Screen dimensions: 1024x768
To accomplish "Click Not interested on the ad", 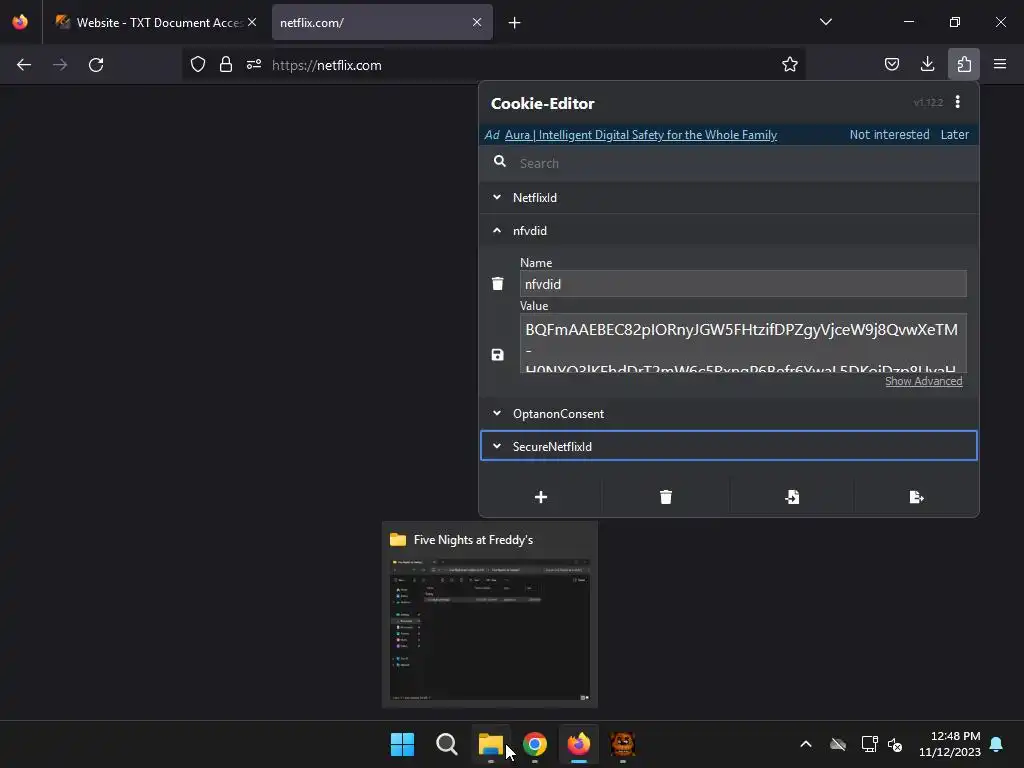I will 889,135.
